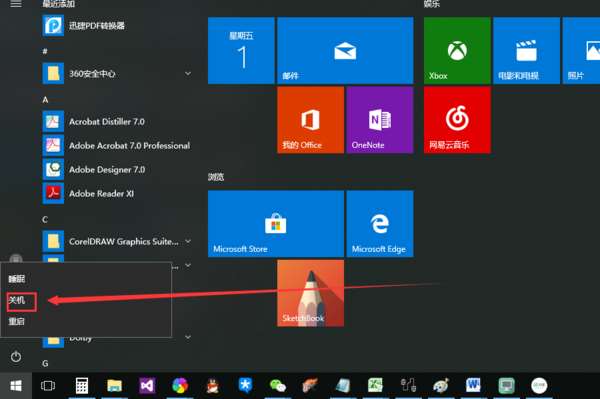
Task: Click the hamburger menu at top of Start
Action: click(16, 4)
